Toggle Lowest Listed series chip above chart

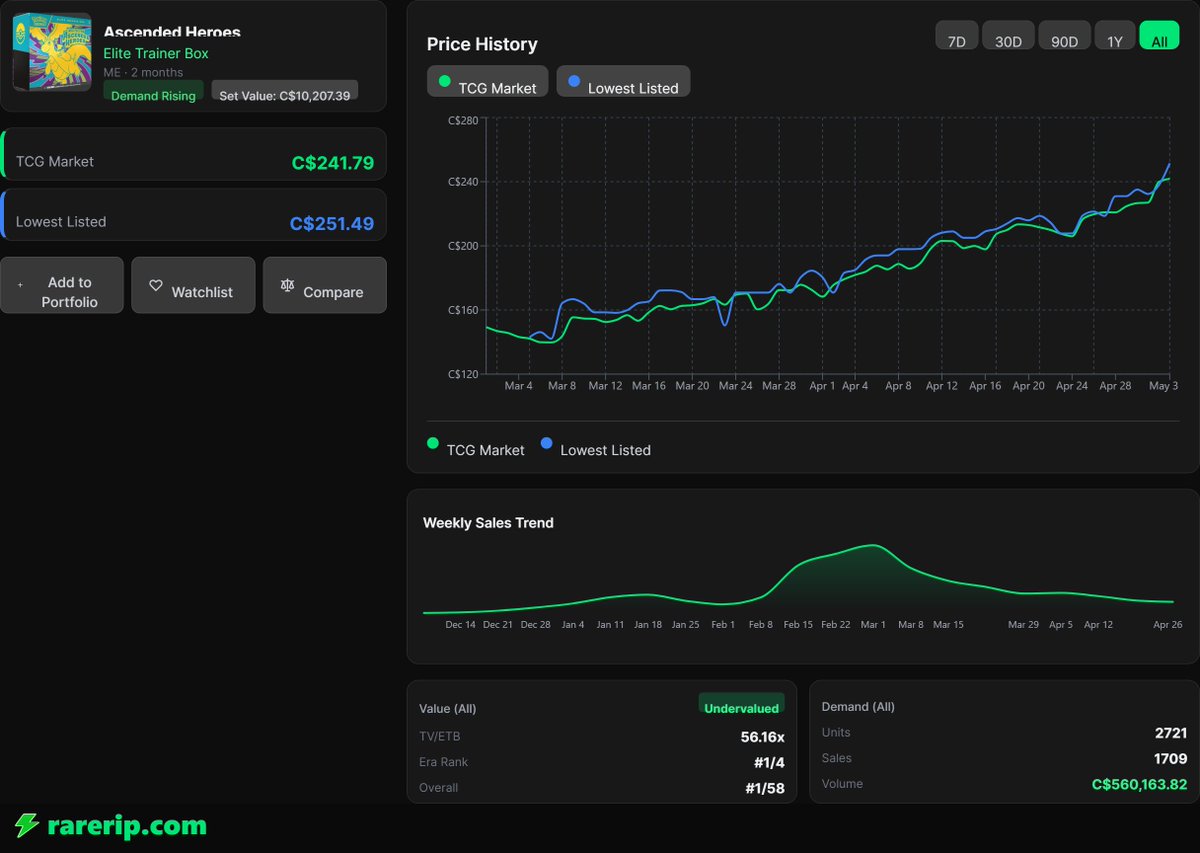click(623, 82)
